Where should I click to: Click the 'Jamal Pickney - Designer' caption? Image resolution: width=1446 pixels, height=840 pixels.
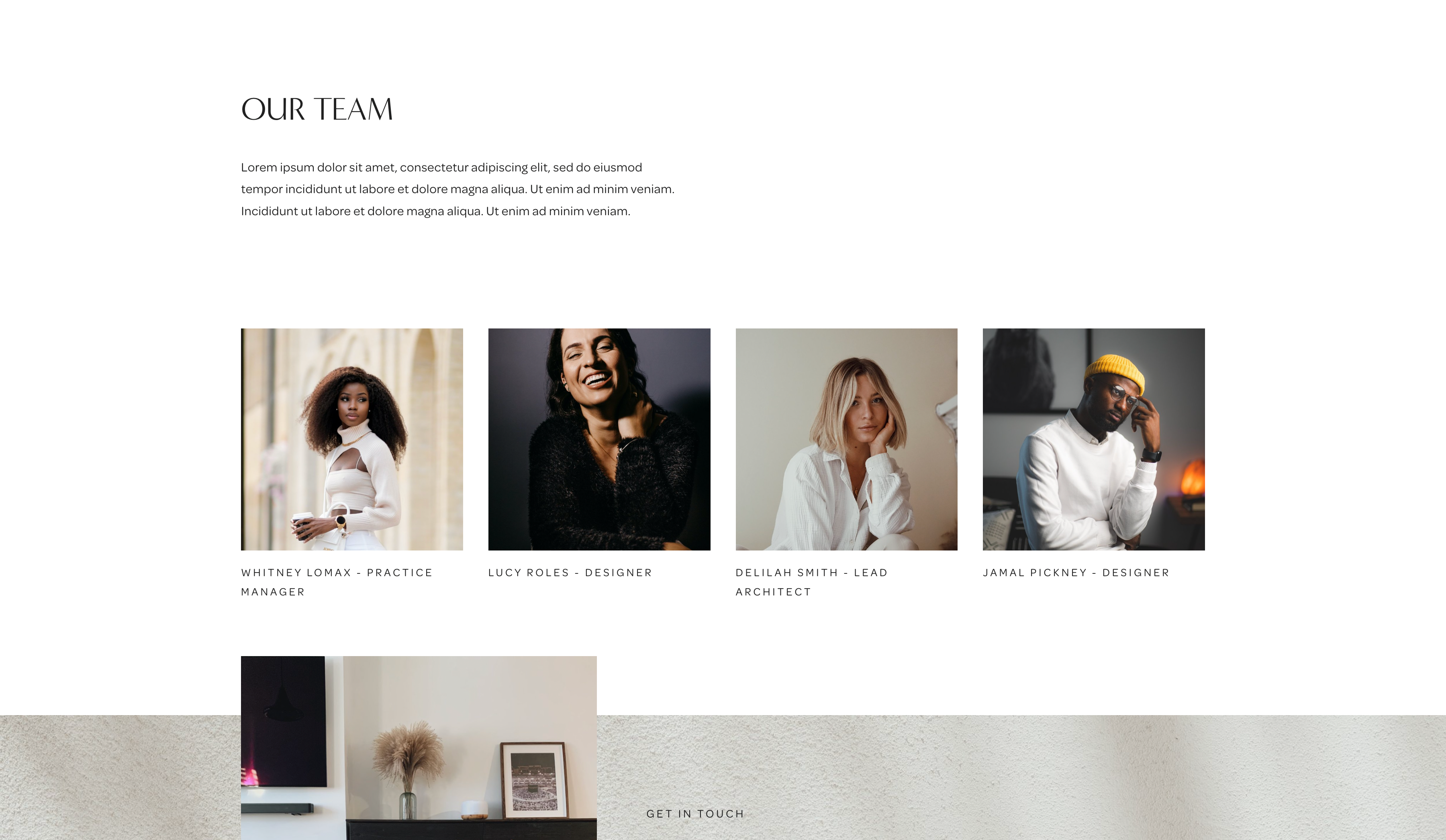coord(1076,573)
